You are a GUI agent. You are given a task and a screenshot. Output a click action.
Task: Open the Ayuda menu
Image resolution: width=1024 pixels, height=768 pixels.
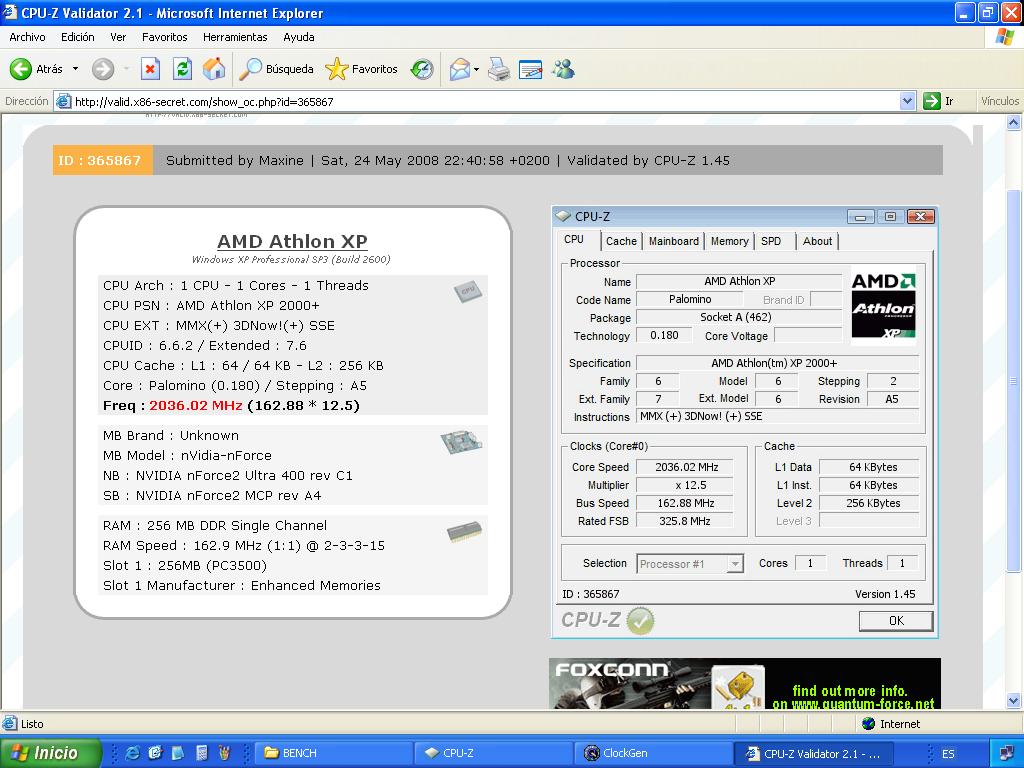click(x=298, y=37)
